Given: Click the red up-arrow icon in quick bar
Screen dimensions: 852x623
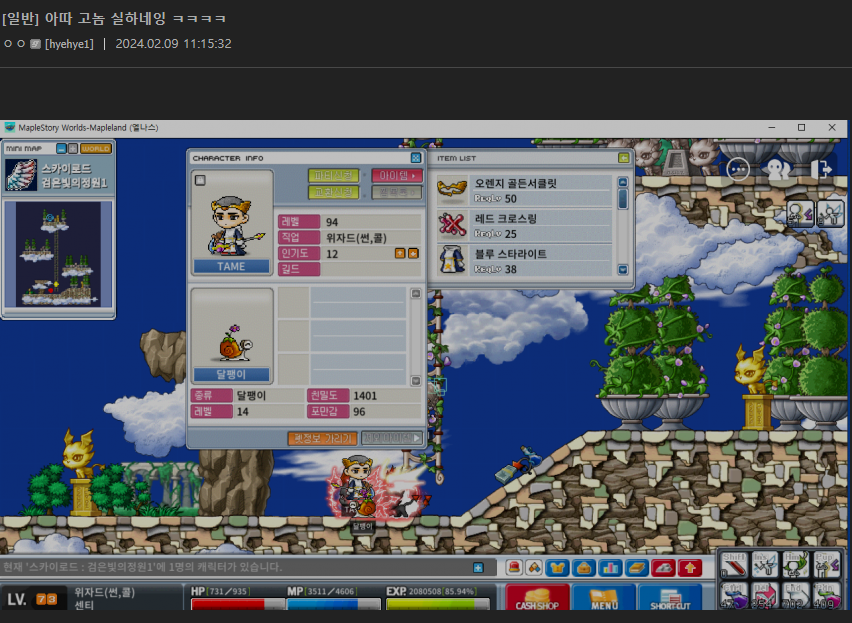Looking at the screenshot, I should coord(690,568).
